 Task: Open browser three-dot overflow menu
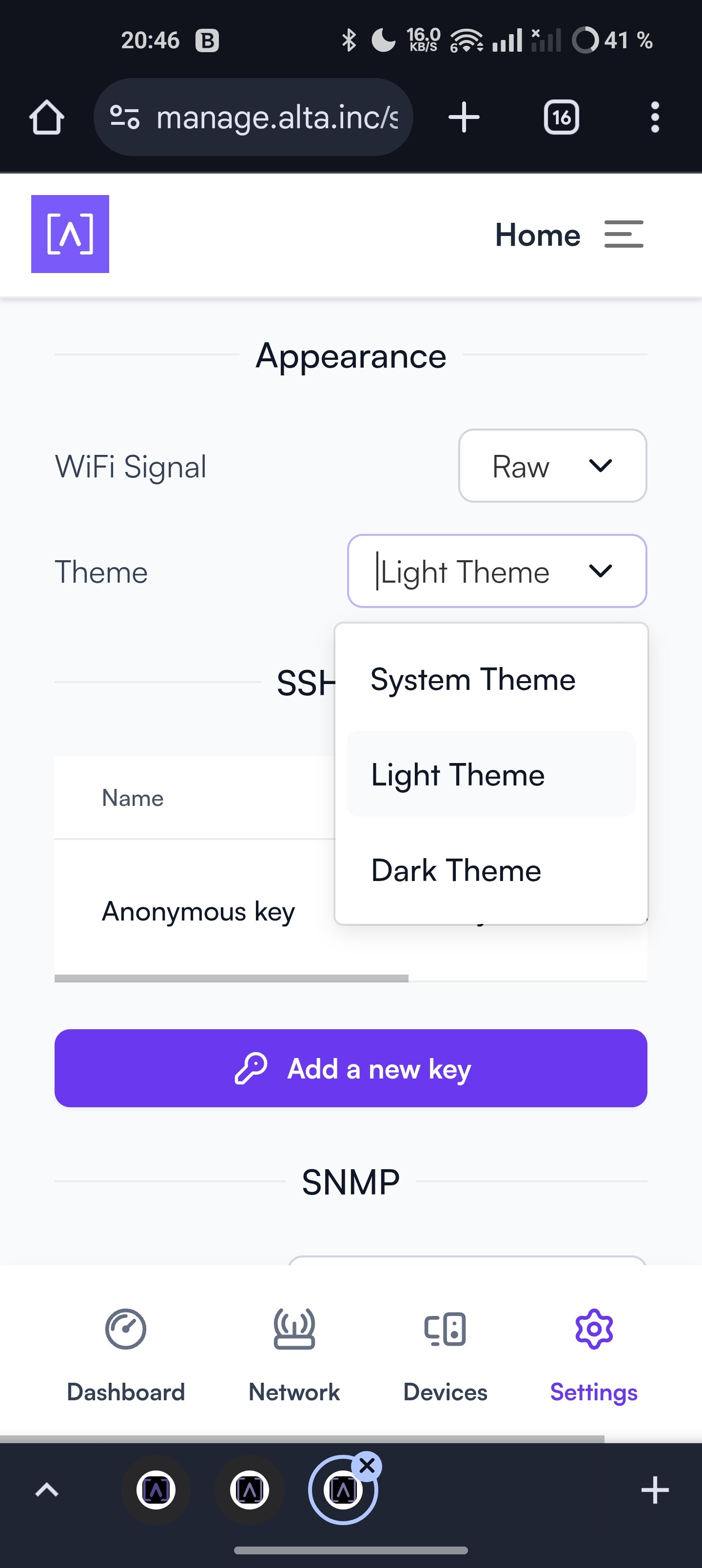click(x=655, y=117)
